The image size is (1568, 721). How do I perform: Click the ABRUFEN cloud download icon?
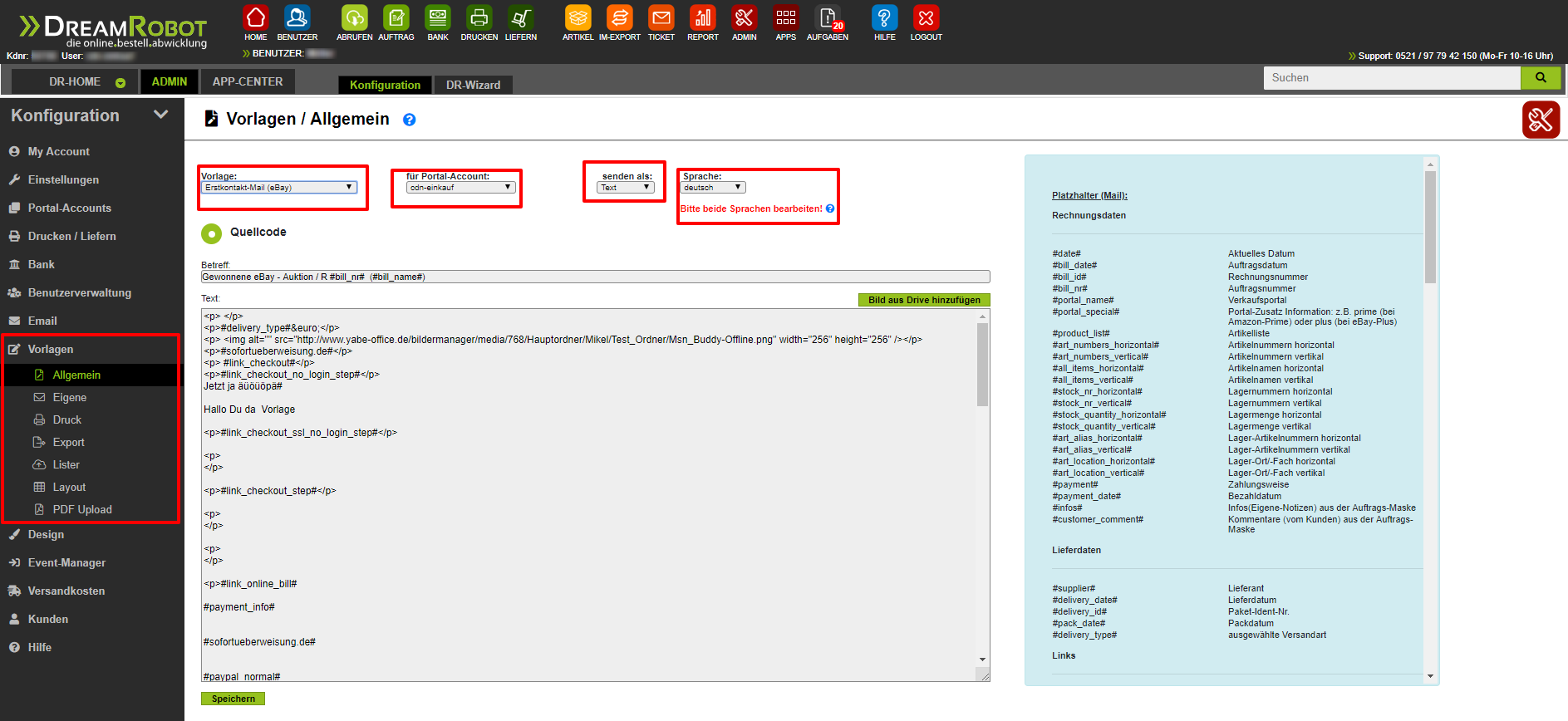[355, 17]
